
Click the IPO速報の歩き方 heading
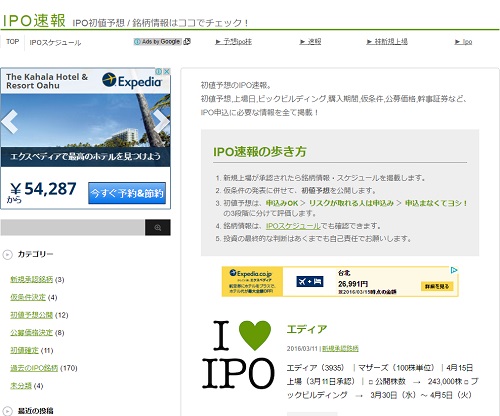point(260,152)
